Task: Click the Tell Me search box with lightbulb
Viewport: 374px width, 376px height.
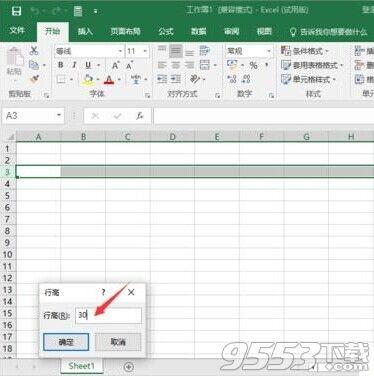Action: coord(328,32)
